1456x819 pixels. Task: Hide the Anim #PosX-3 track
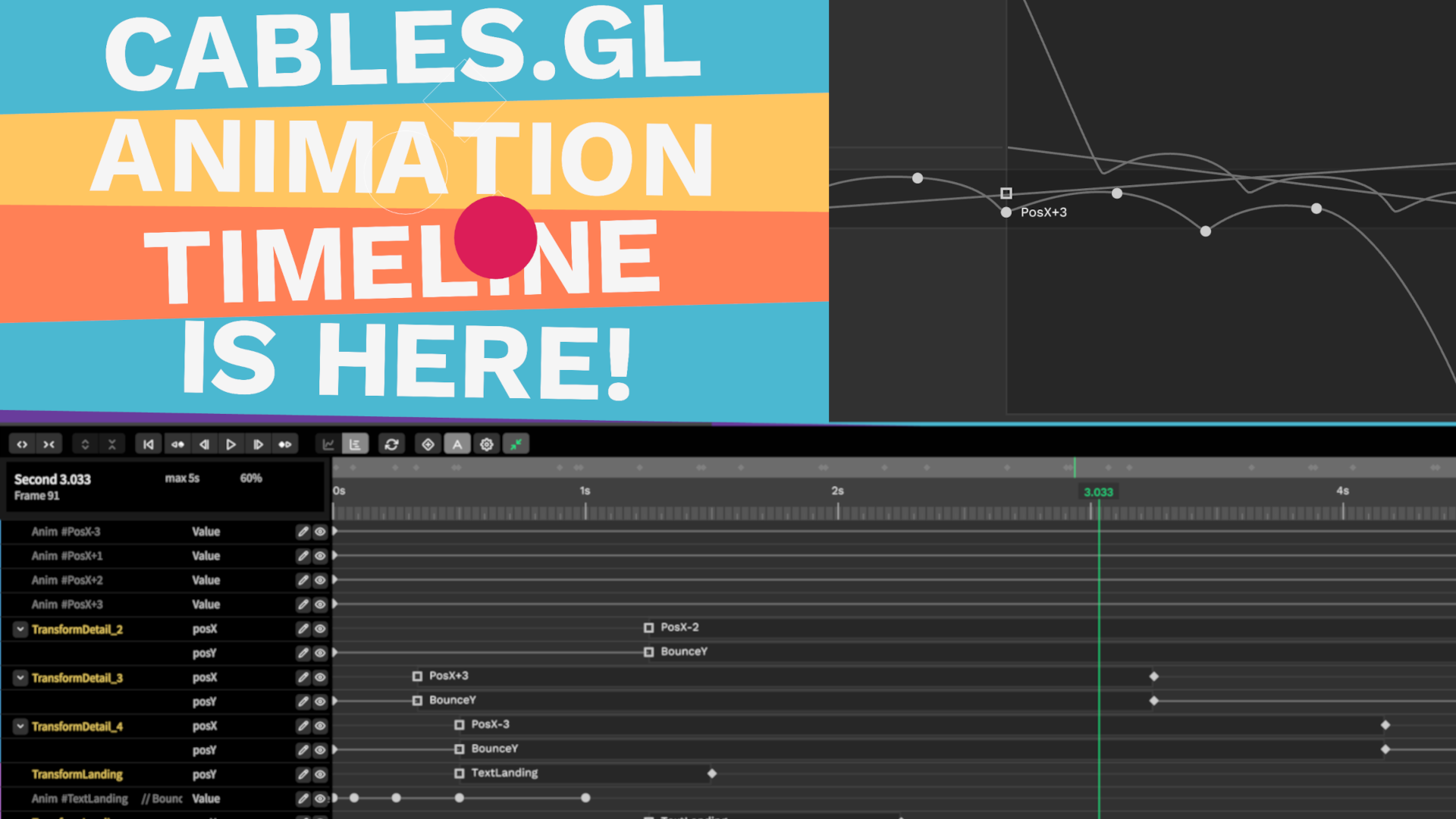320,532
